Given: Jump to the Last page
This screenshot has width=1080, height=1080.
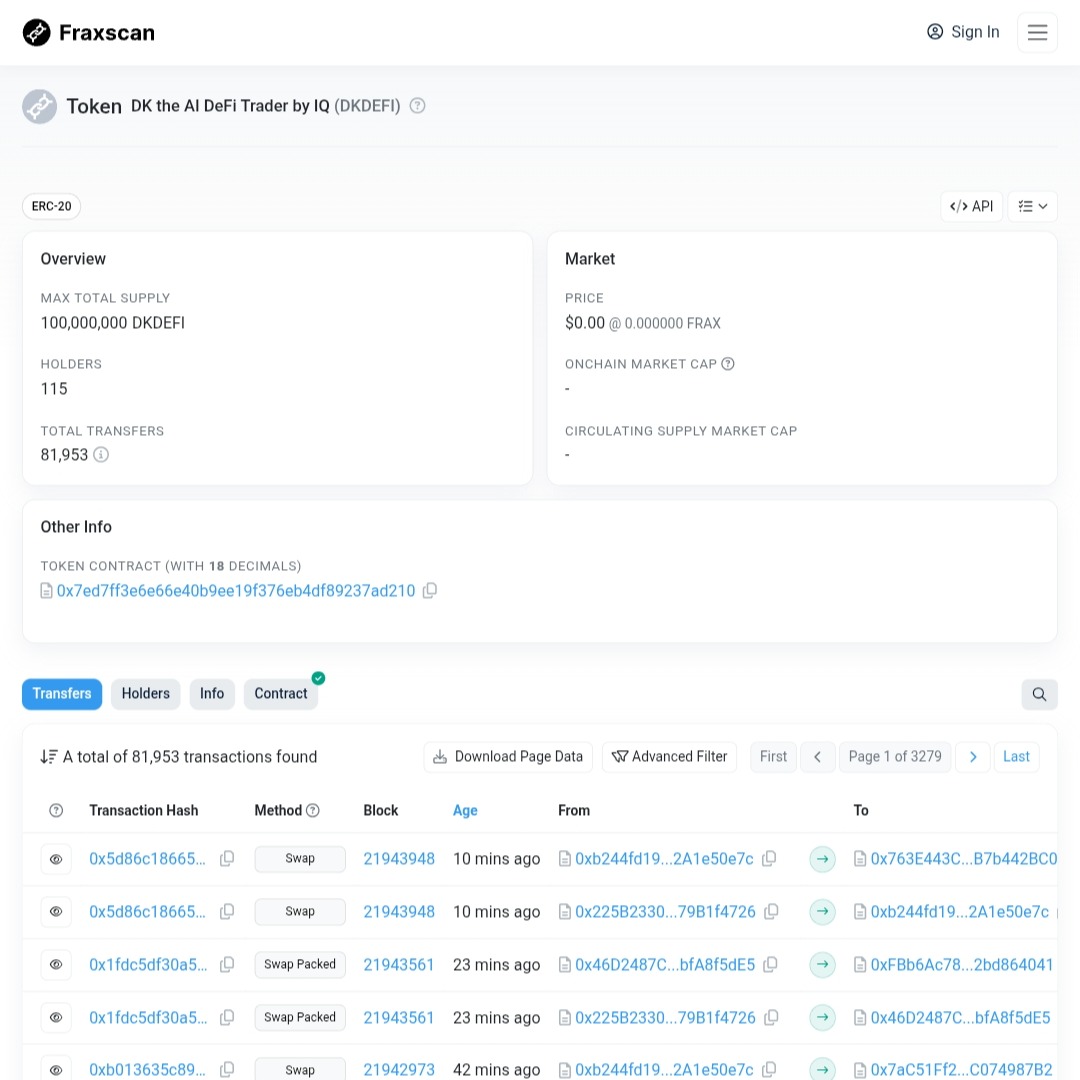Looking at the screenshot, I should (1016, 757).
